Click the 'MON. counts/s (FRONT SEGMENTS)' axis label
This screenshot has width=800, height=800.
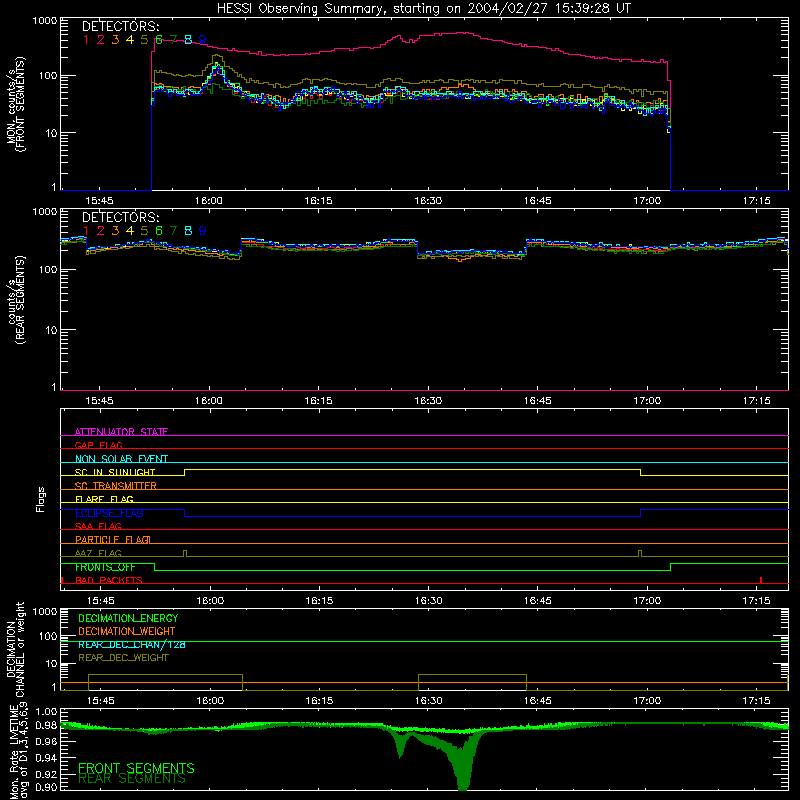[x=16, y=104]
